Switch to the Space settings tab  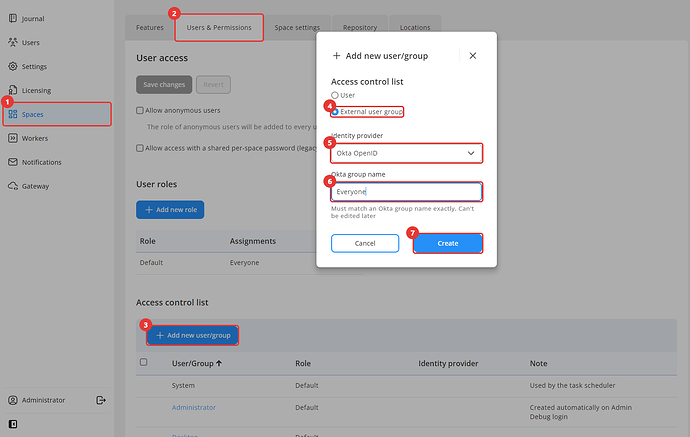[297, 27]
